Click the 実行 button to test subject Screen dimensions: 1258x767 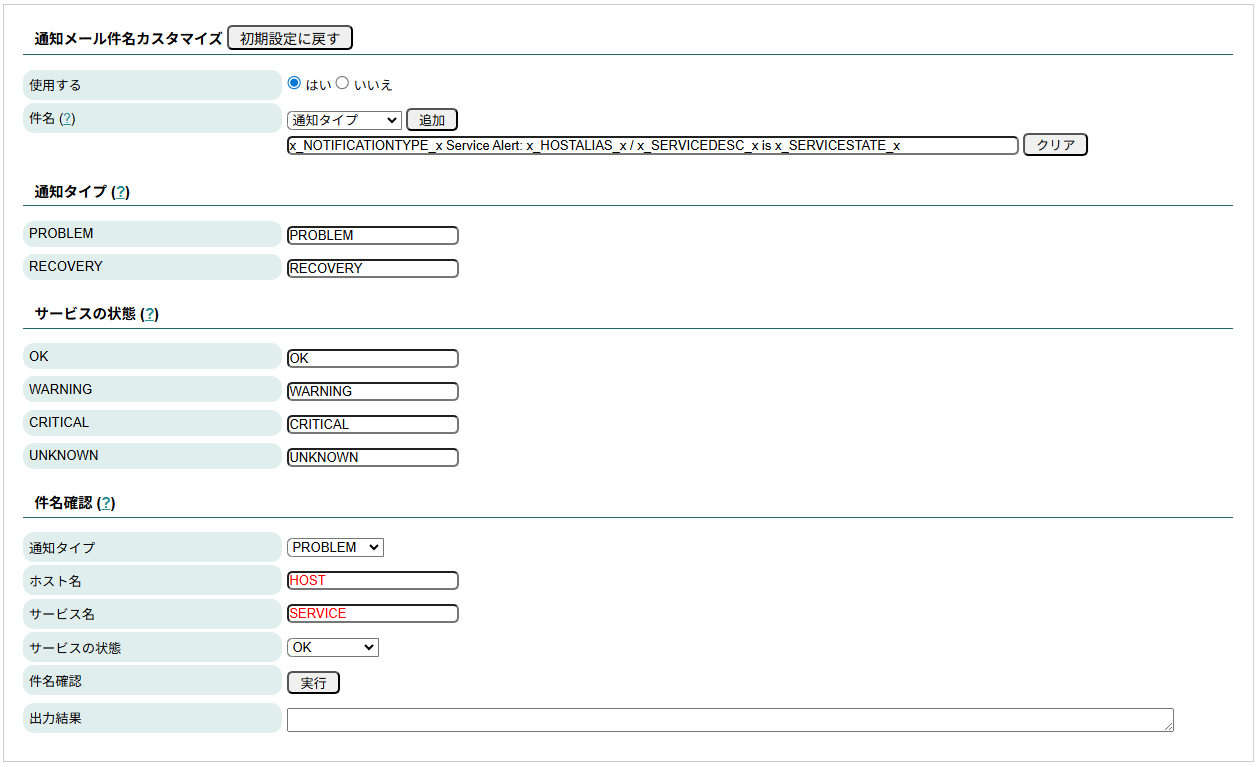[313, 682]
